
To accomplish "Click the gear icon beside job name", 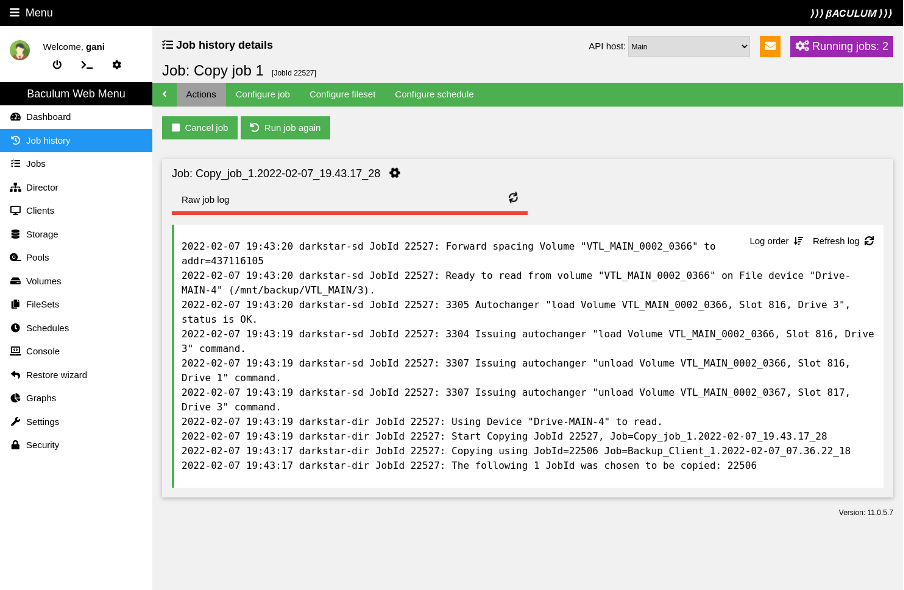I will (x=395, y=173).
